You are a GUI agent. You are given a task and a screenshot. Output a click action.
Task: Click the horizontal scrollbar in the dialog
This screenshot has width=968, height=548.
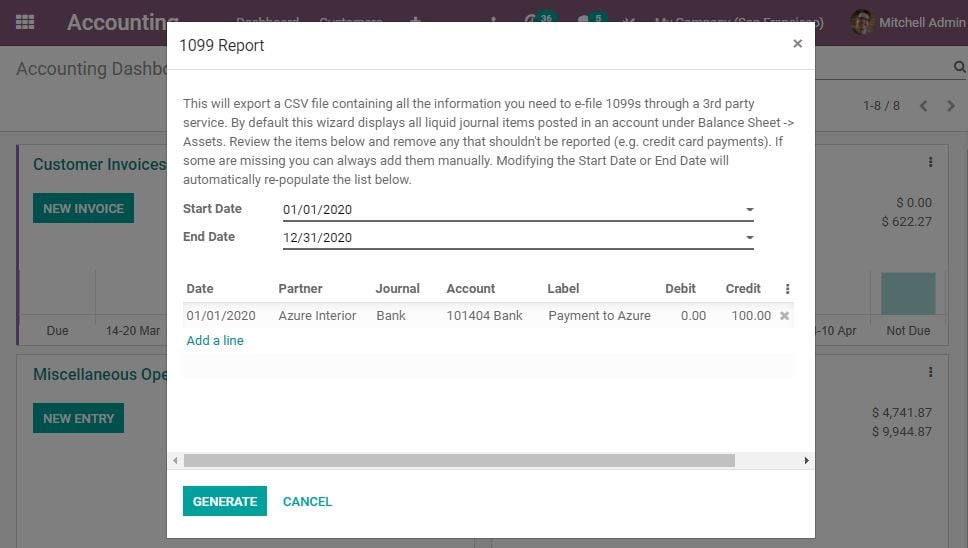459,460
